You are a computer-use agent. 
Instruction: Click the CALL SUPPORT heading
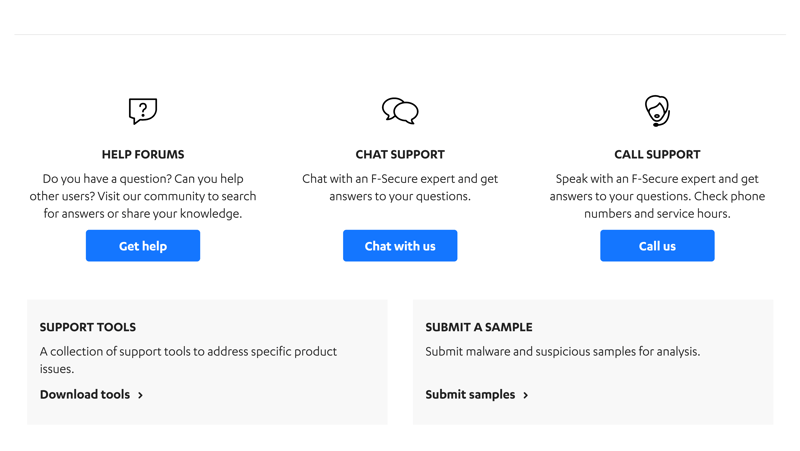[x=657, y=154]
